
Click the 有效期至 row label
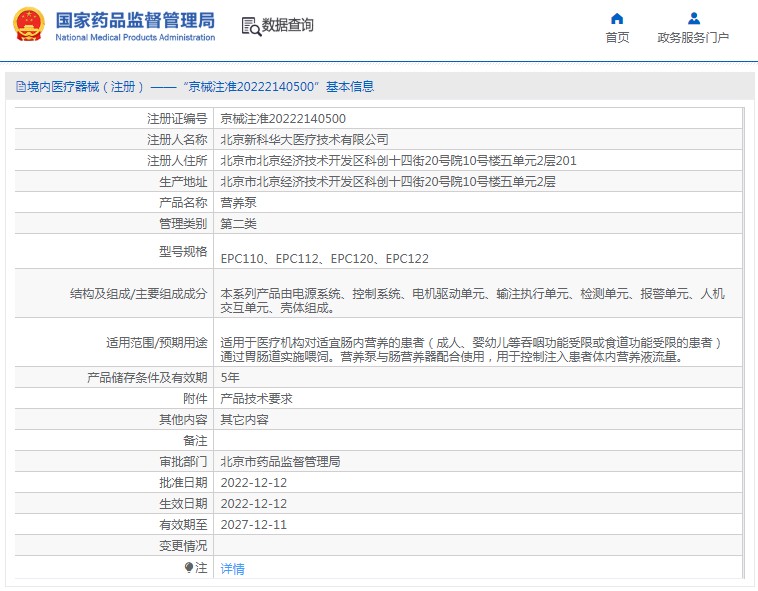183,525
